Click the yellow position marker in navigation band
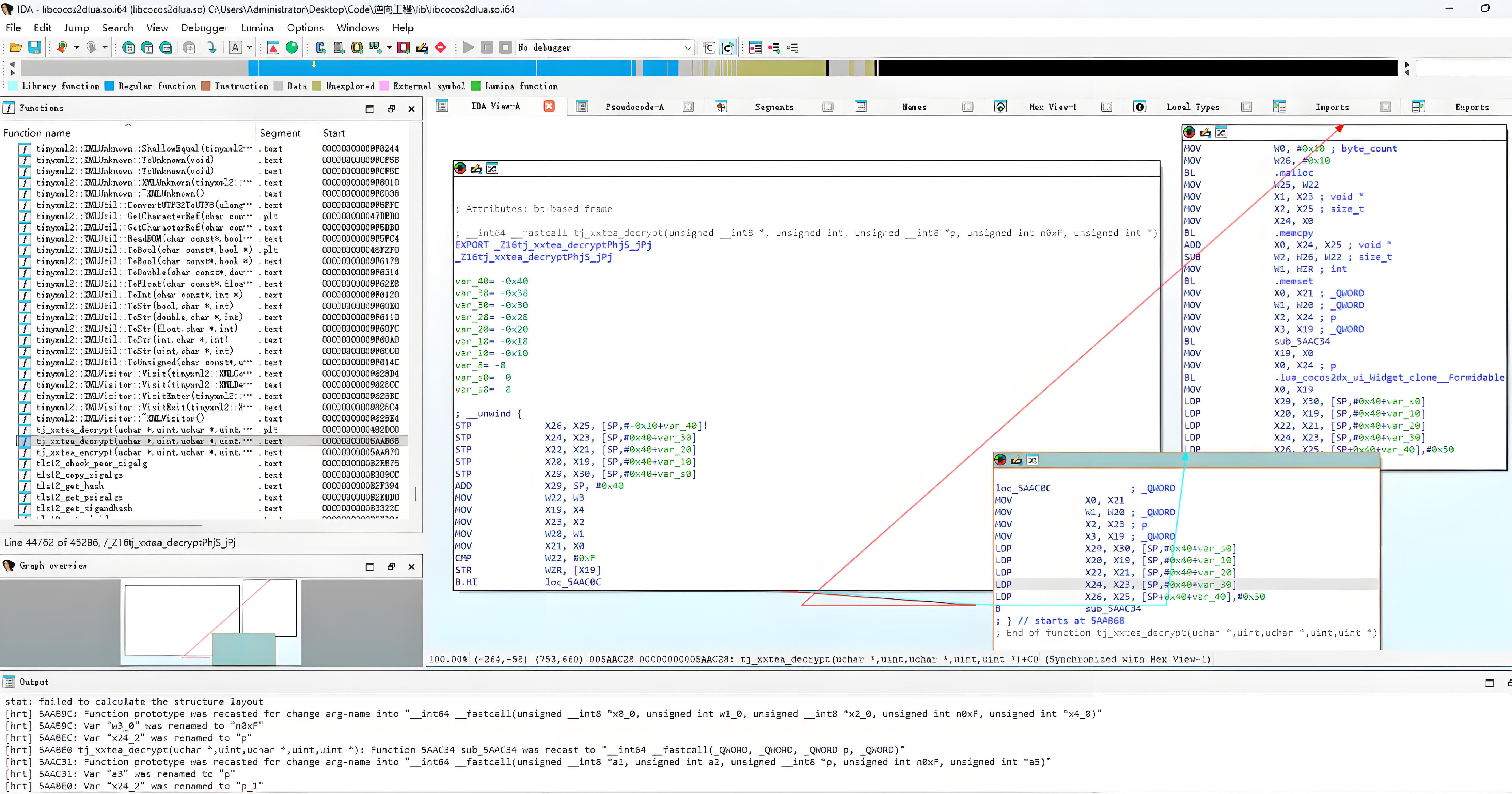The height and width of the screenshot is (794, 1512). [314, 63]
